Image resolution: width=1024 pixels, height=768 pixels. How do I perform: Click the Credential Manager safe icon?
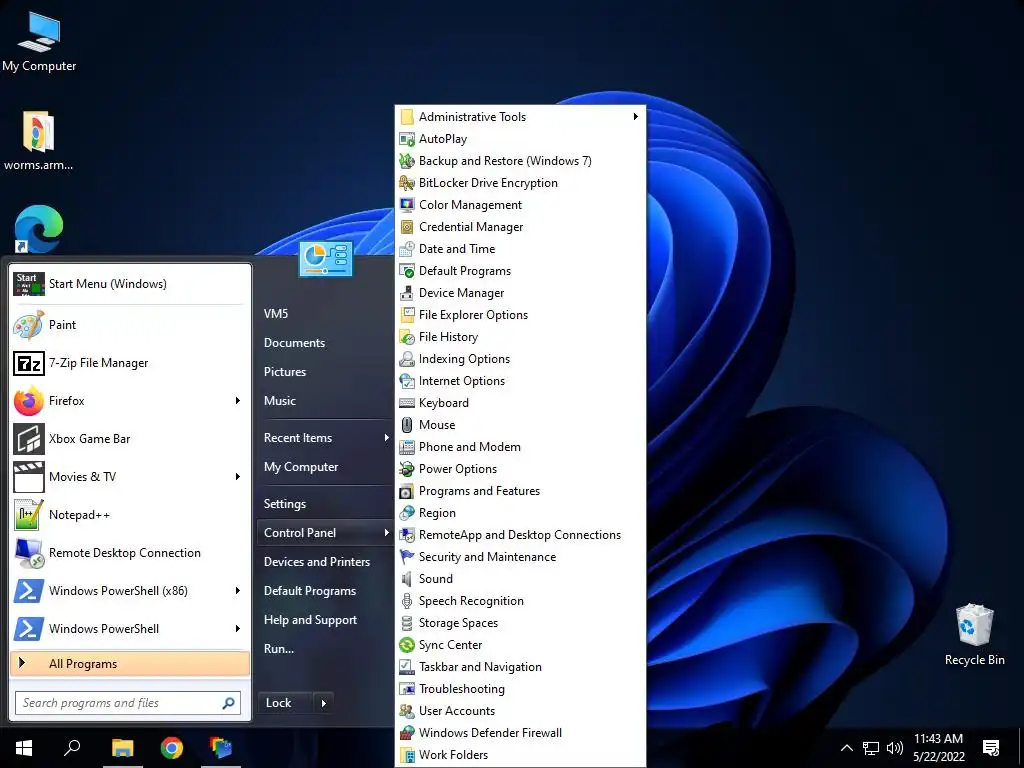click(x=407, y=227)
